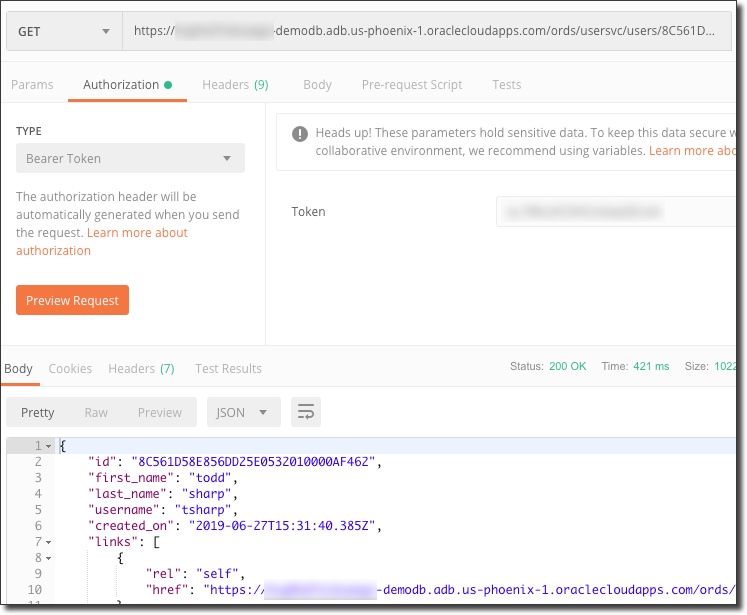Open the GET method dropdown
Image resolution: width=747 pixels, height=615 pixels.
[x=63, y=31]
